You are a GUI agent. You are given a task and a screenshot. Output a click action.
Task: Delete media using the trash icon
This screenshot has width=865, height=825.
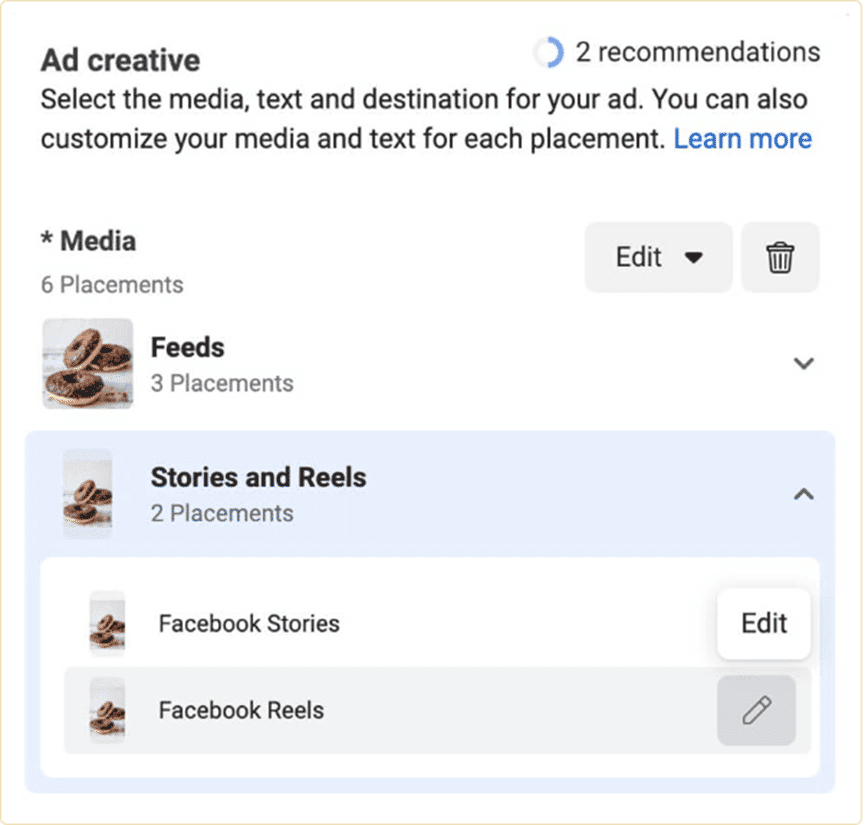tap(780, 258)
